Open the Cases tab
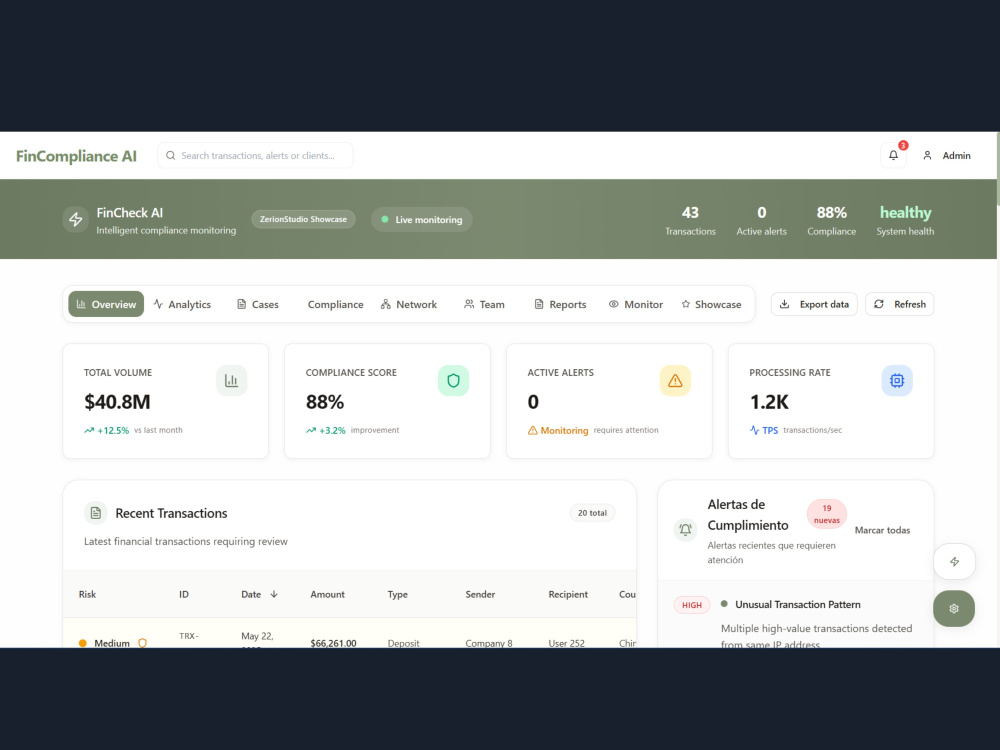The width and height of the screenshot is (1000, 750). [x=258, y=304]
